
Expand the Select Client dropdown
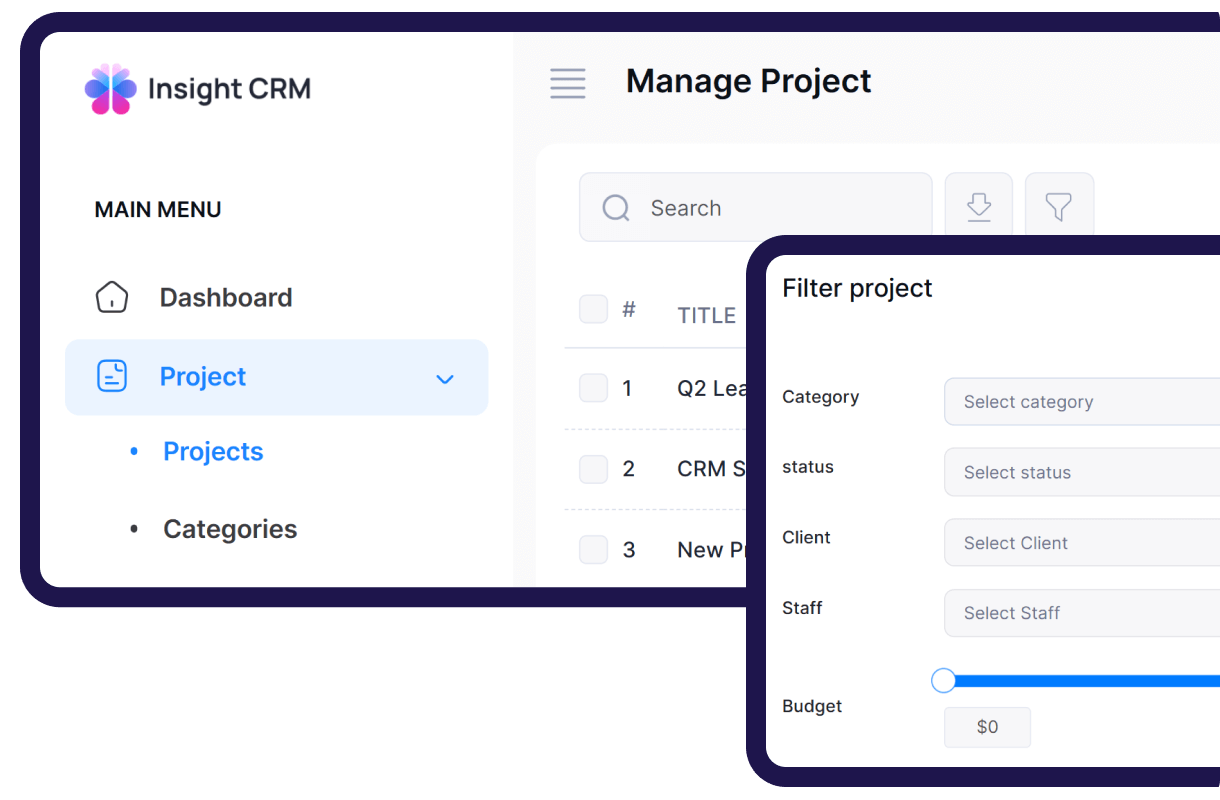coord(1080,543)
